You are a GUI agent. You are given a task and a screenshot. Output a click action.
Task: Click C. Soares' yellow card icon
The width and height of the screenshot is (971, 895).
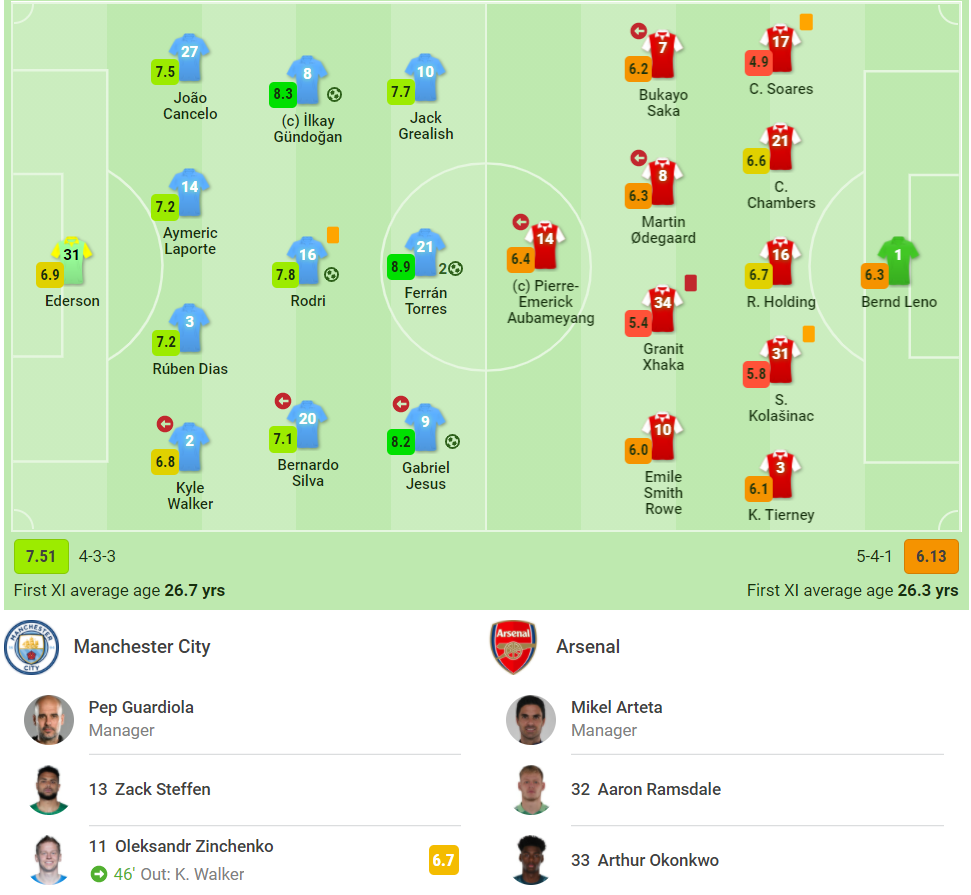point(806,21)
